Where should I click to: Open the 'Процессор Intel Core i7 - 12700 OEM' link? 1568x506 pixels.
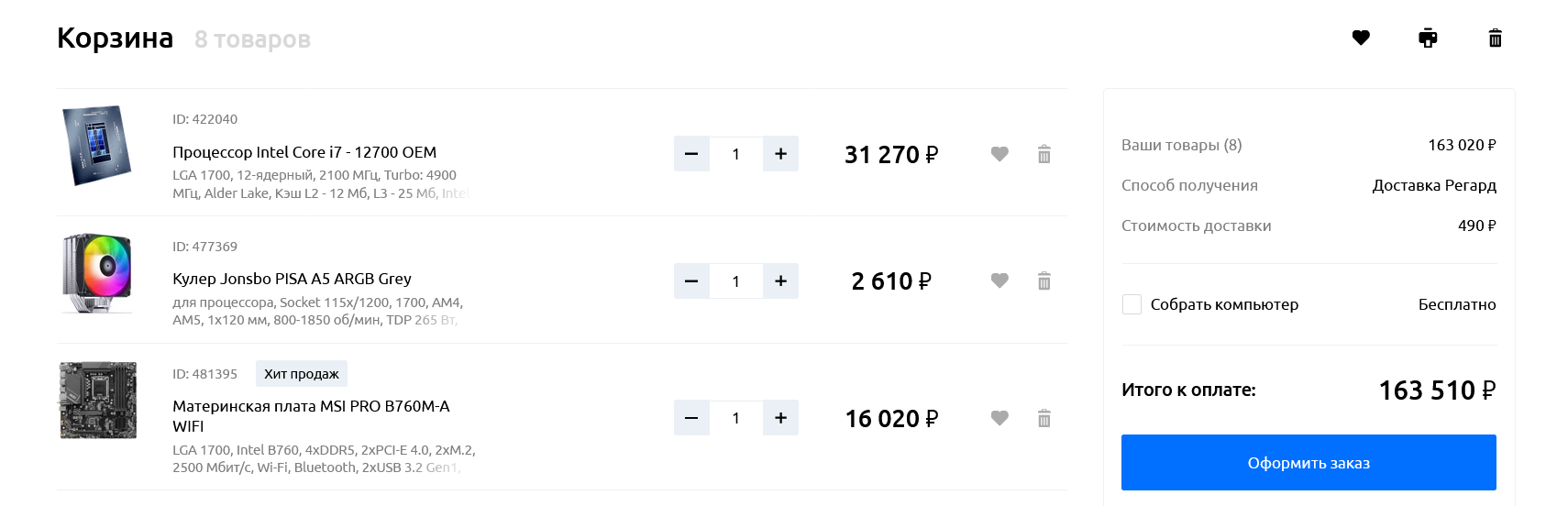304,152
